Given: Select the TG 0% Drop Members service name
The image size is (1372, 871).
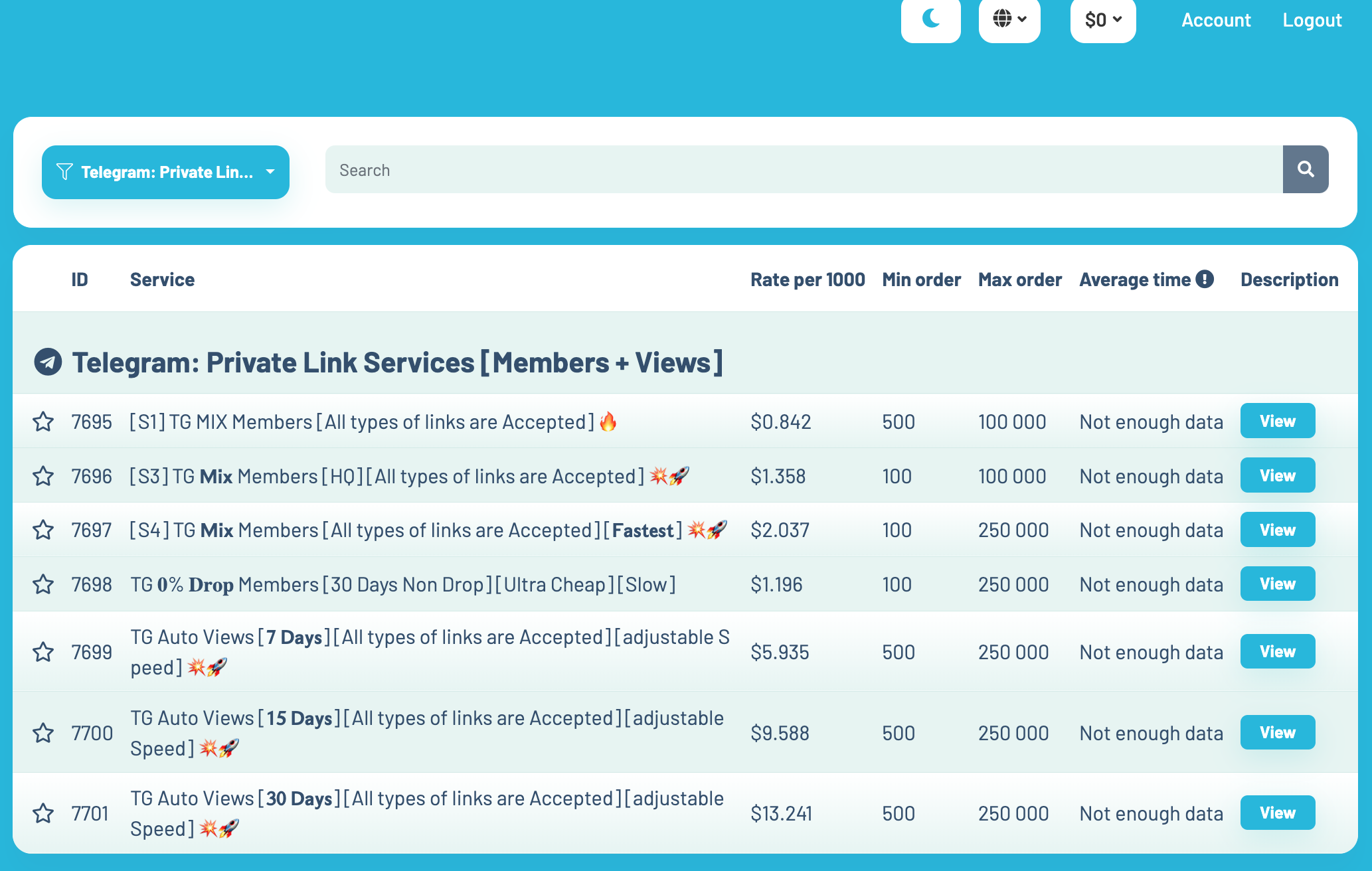Looking at the screenshot, I should 403,584.
